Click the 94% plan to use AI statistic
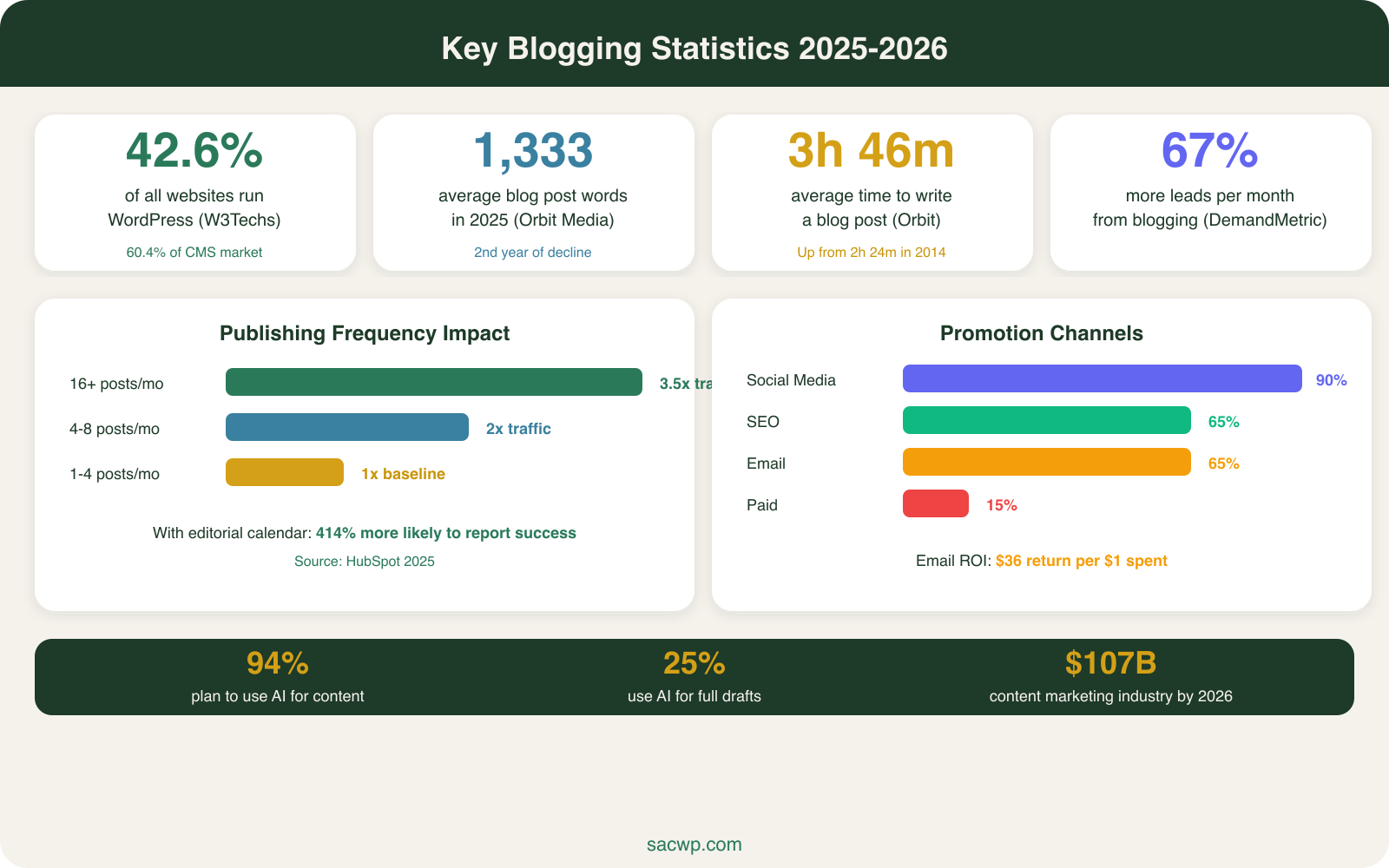 (x=278, y=665)
